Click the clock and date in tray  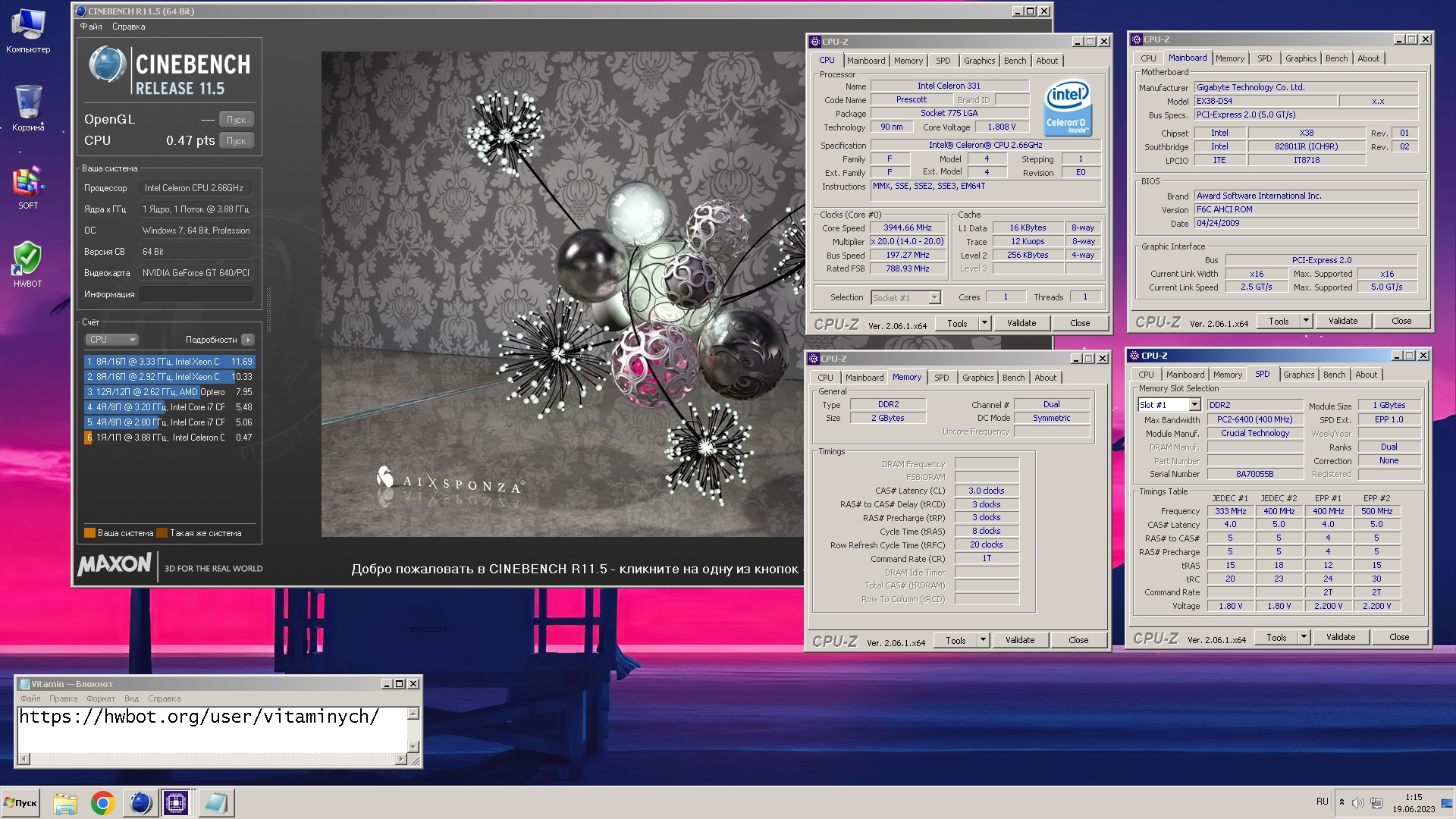coord(1414,803)
